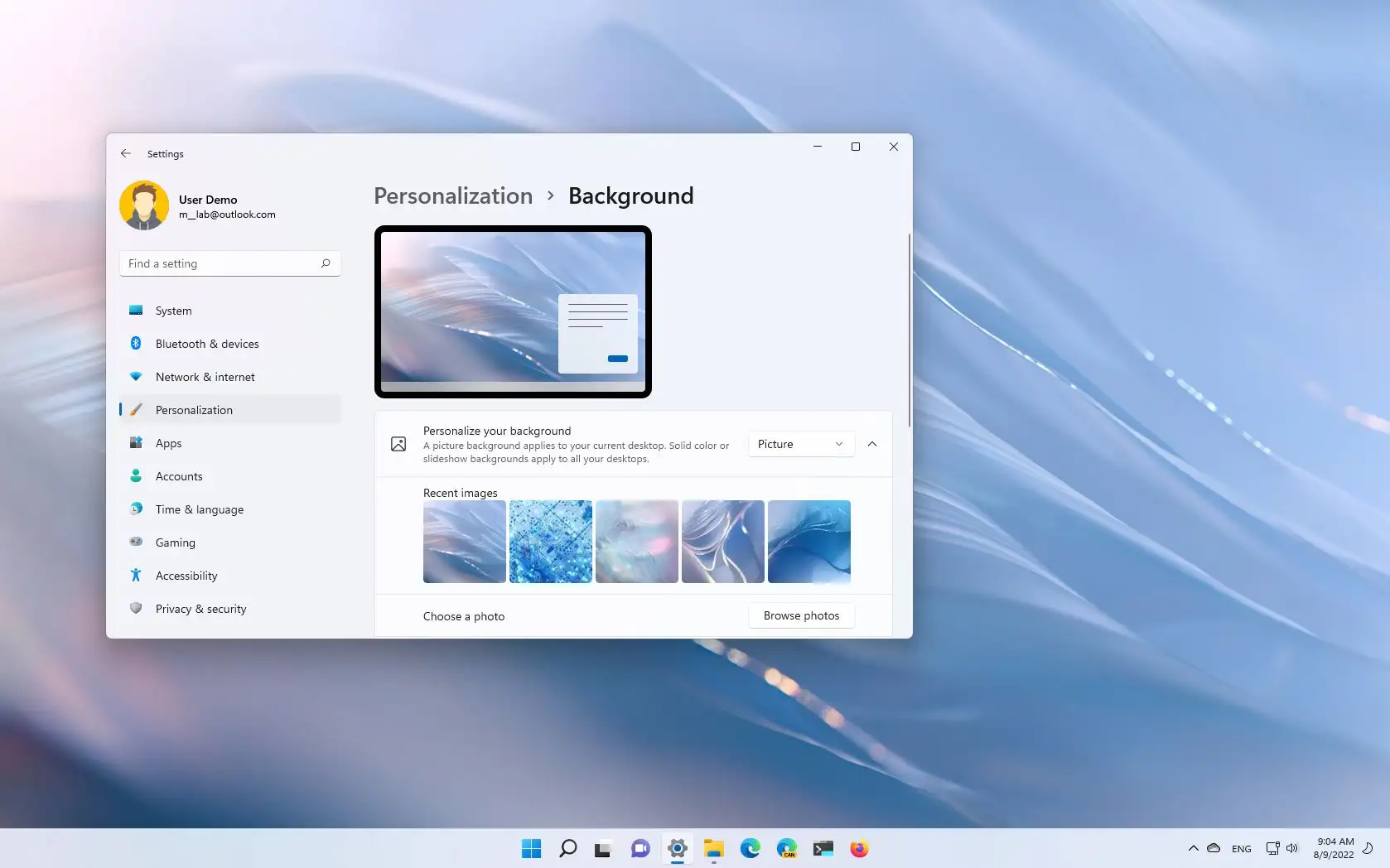Collapse the Personalize your background section
Image resolution: width=1390 pixels, height=868 pixels.
[872, 444]
